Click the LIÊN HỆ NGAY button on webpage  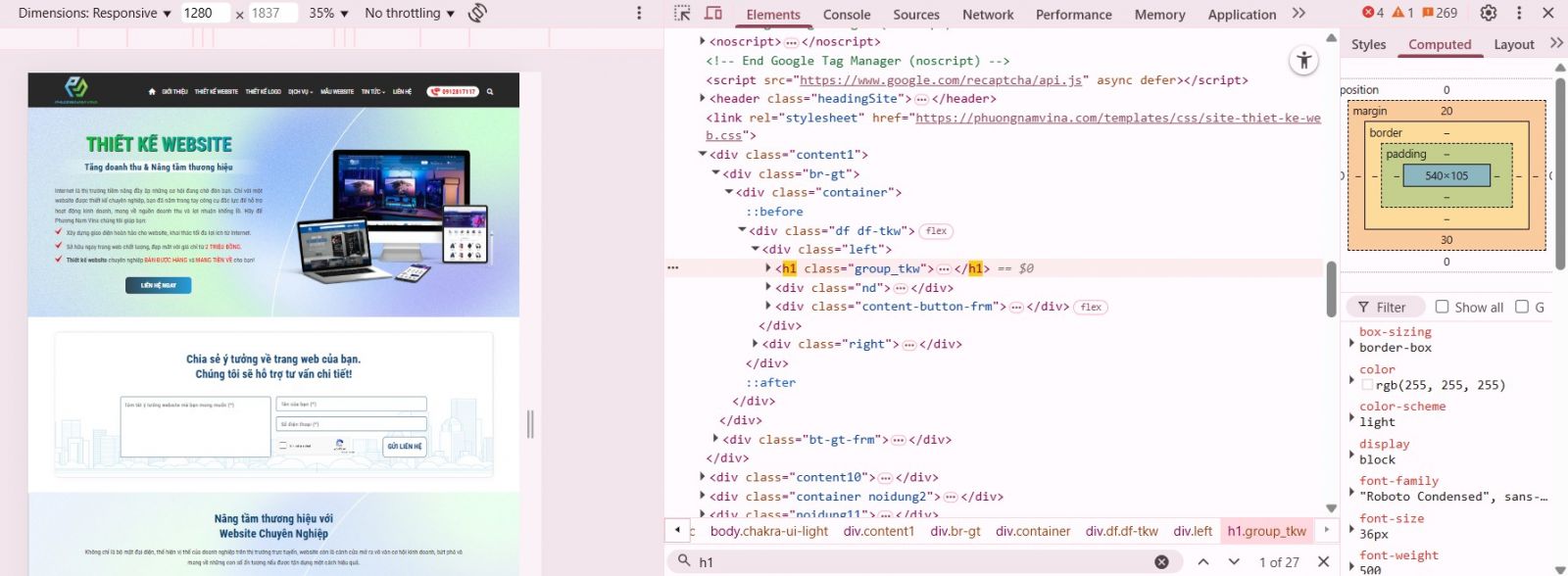pyautogui.click(x=158, y=285)
